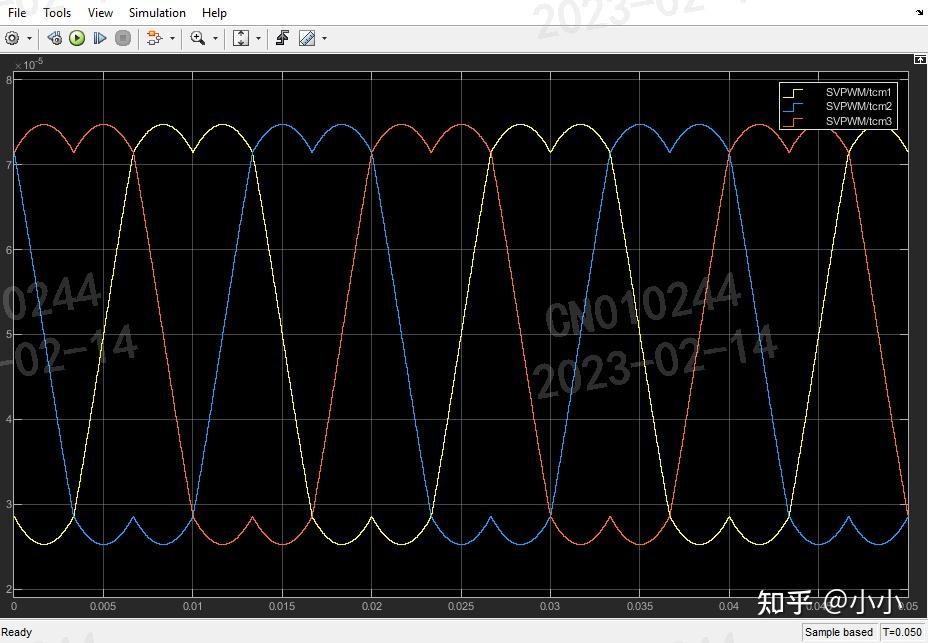Open the scope parameters gear icon
The width and height of the screenshot is (928, 643).
point(14,38)
